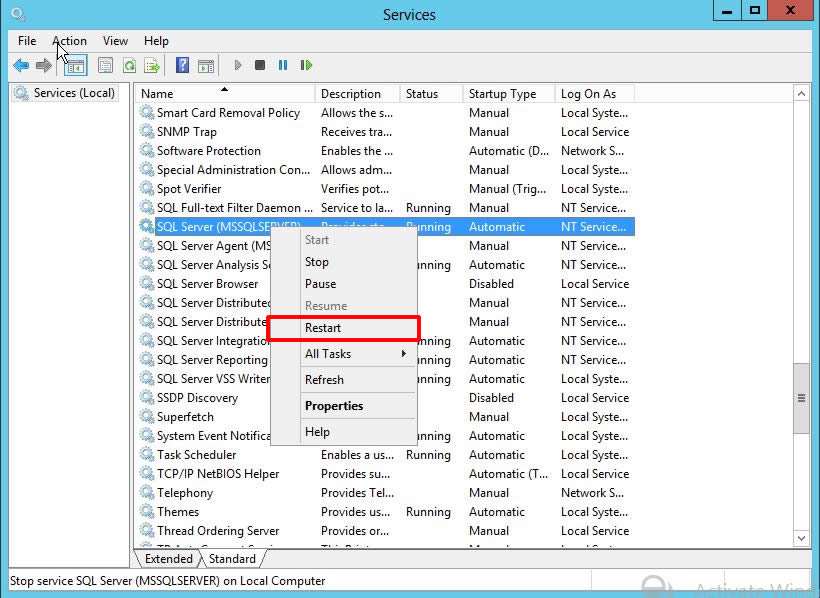Click the Back arrow in toolbar
This screenshot has width=820, height=598.
click(x=21, y=66)
